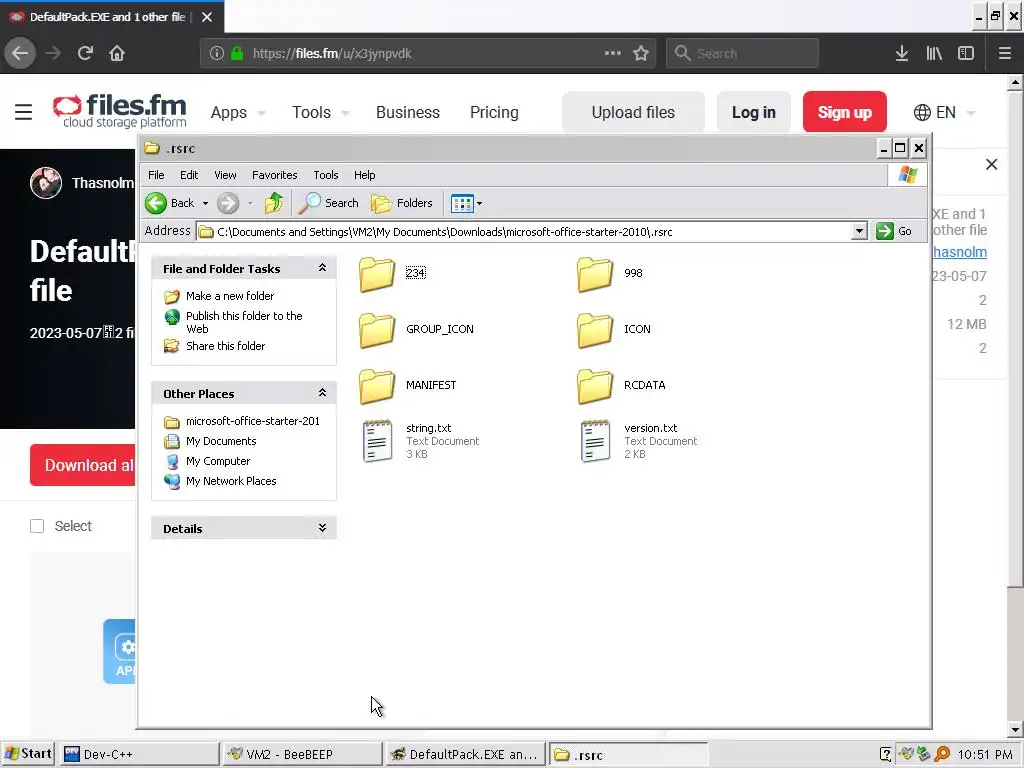This screenshot has height=768, width=1024.
Task: Open the Favorites menu
Action: (x=274, y=175)
